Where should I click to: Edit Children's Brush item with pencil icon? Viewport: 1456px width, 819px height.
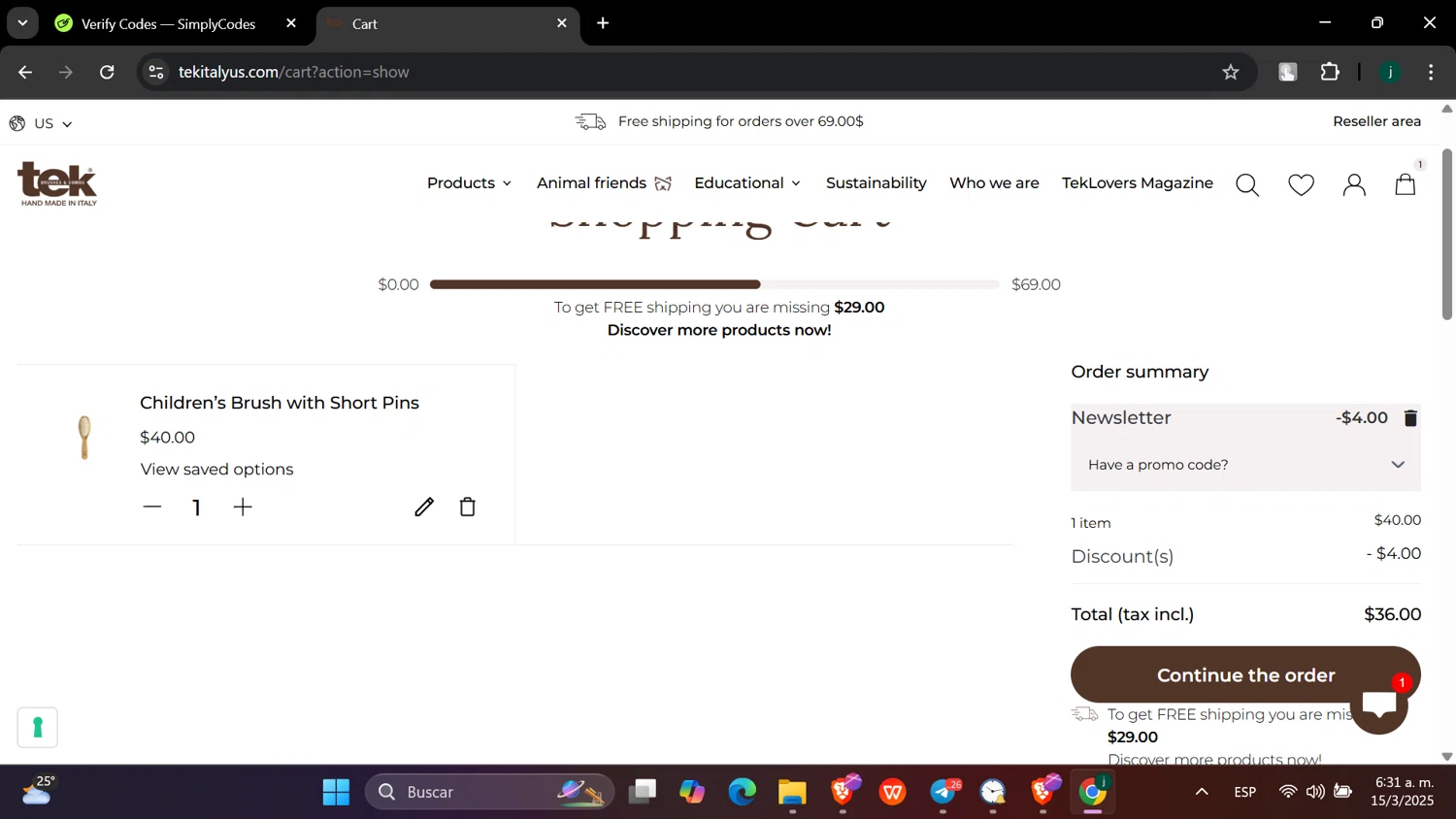[424, 507]
